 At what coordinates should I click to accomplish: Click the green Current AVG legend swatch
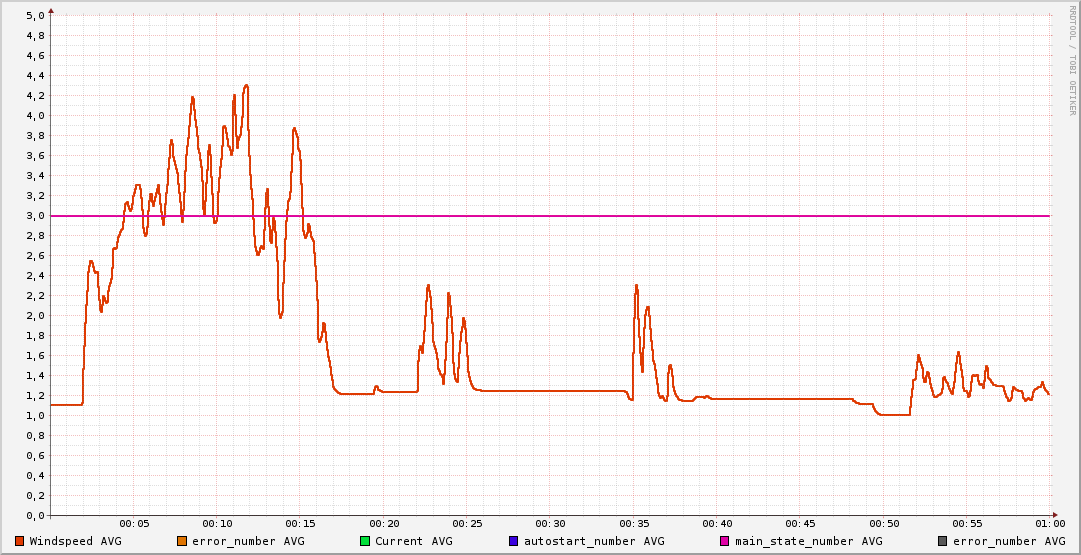[x=365, y=541]
